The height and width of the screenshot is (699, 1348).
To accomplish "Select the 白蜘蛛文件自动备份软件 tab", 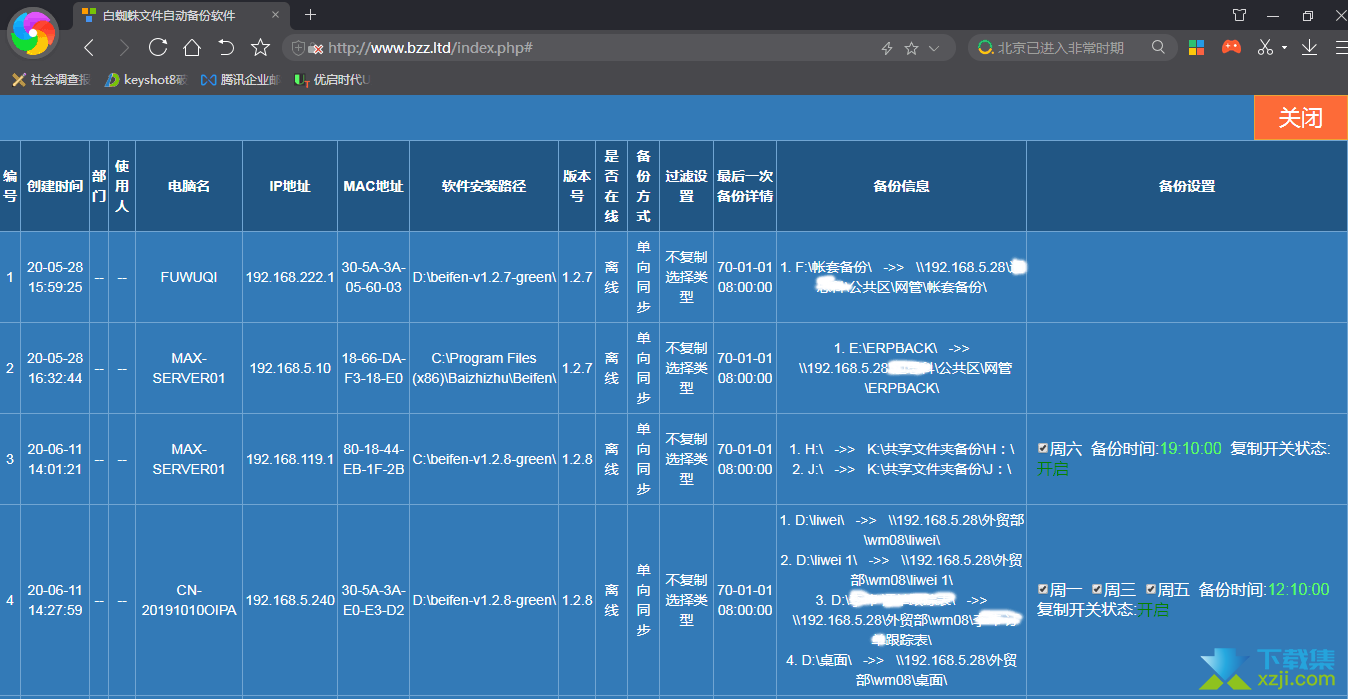I will coord(170,15).
